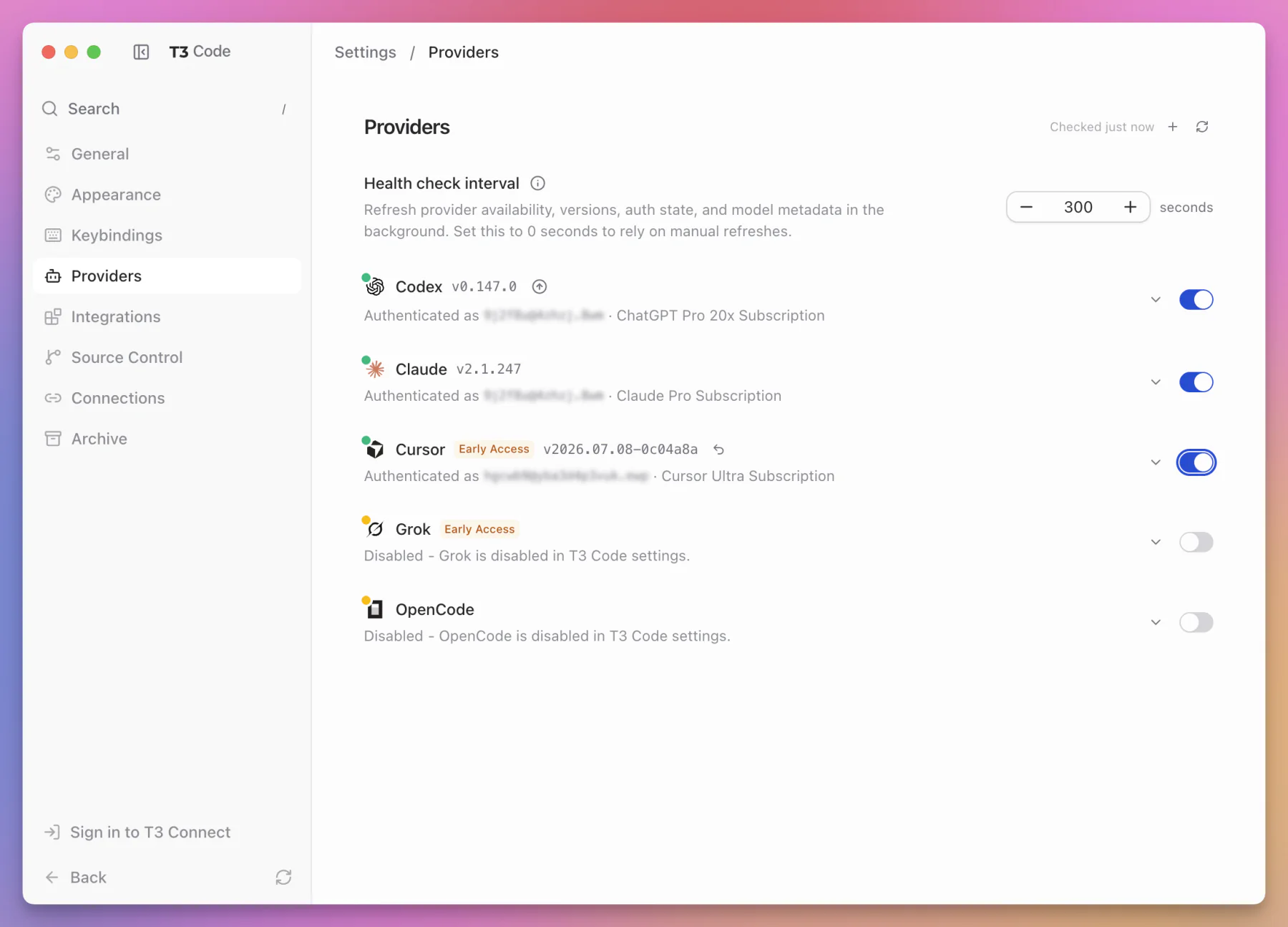Click the Codex version v0.147.0 text
Viewport: 1288px width, 927px height.
pyautogui.click(x=484, y=286)
